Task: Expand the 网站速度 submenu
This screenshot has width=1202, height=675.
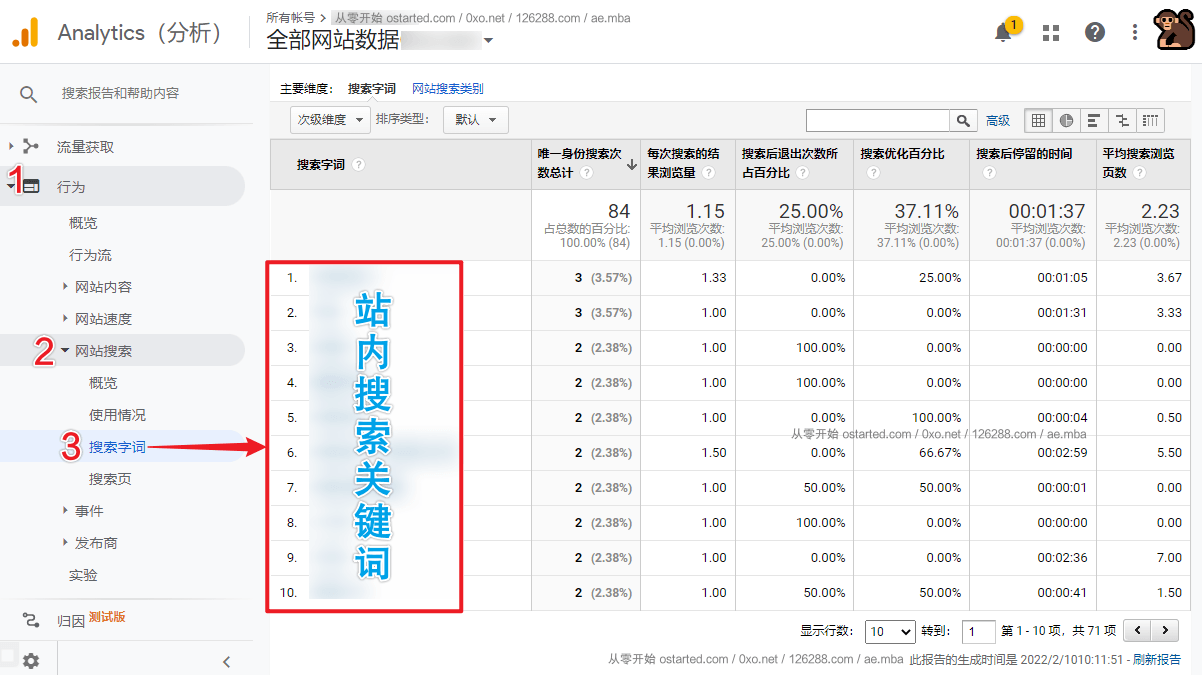Action: [x=66, y=319]
